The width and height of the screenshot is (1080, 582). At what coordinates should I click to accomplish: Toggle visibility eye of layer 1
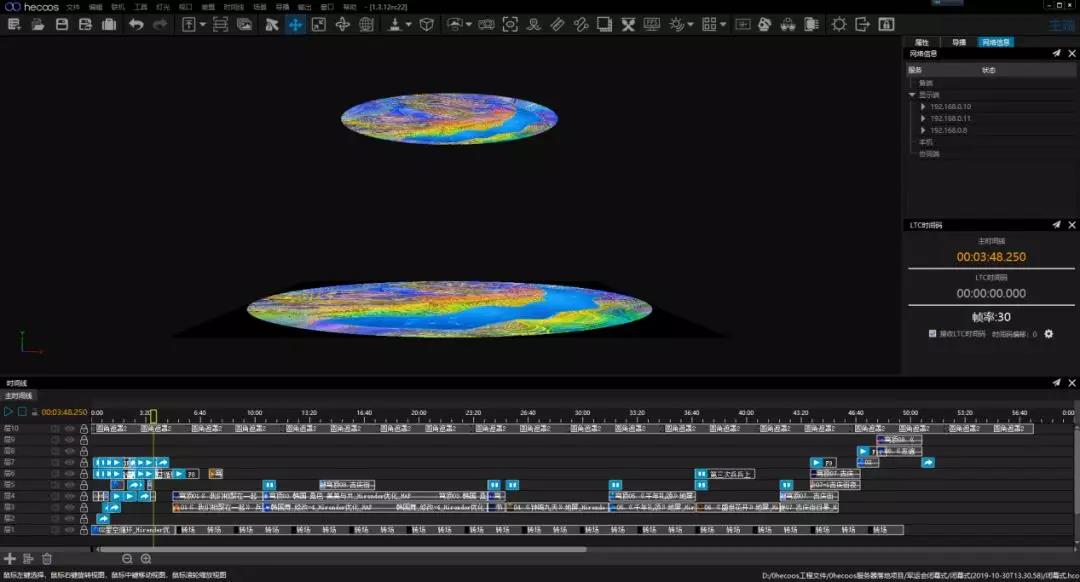pyautogui.click(x=70, y=530)
